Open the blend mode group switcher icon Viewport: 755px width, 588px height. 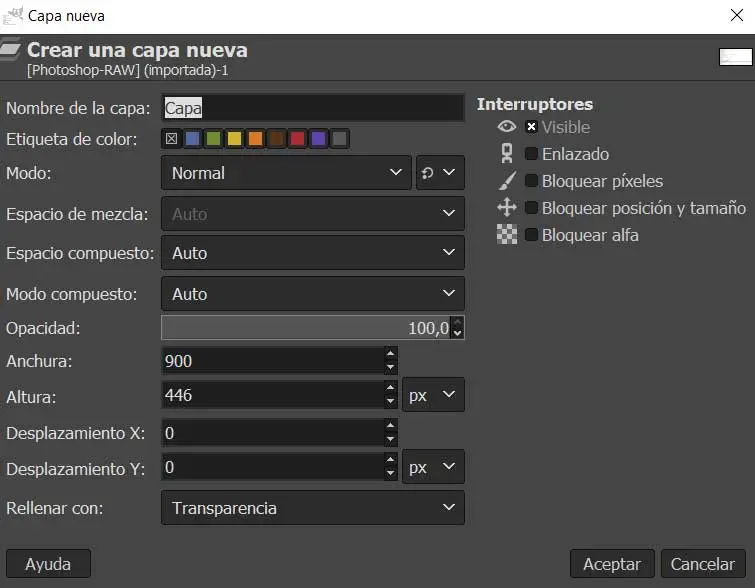pos(440,173)
